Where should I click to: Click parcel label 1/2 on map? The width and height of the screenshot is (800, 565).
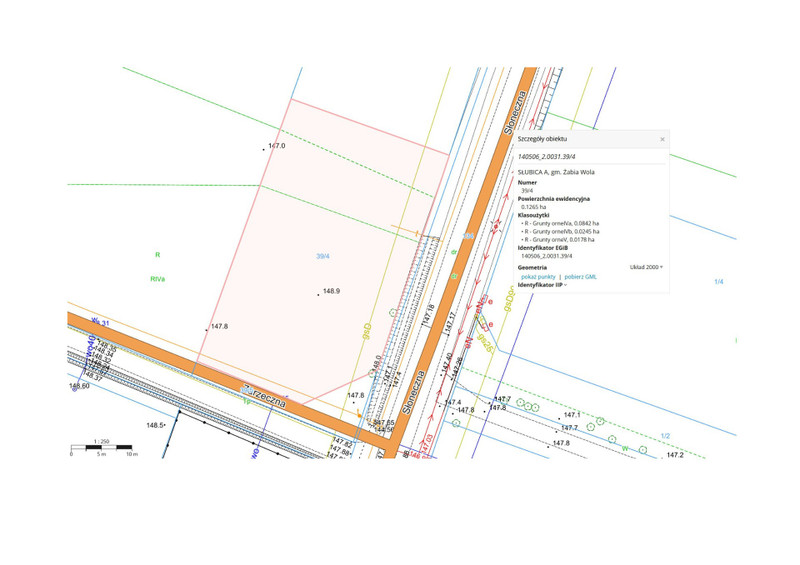click(665, 436)
